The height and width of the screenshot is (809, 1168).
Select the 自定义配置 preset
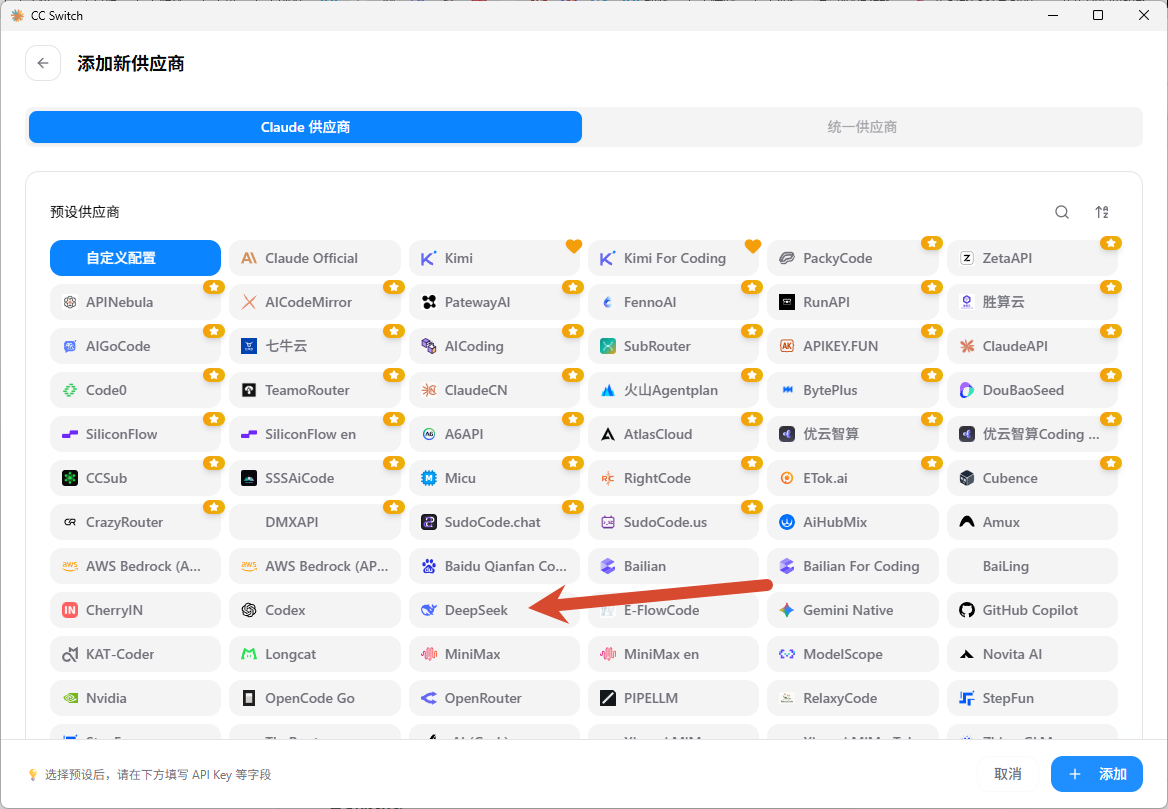point(136,258)
